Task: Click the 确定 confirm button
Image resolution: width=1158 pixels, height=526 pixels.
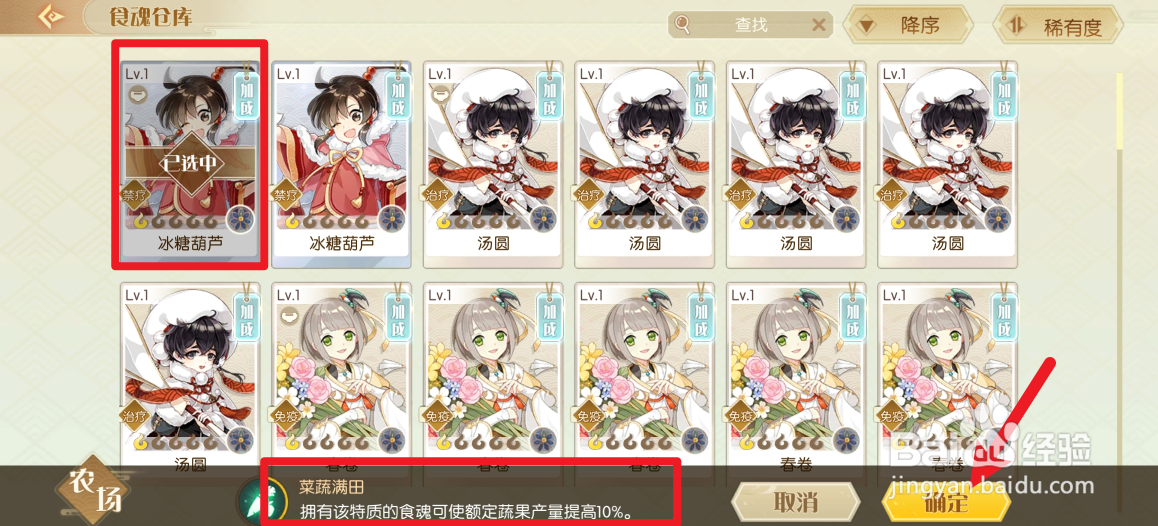Action: pos(946,502)
